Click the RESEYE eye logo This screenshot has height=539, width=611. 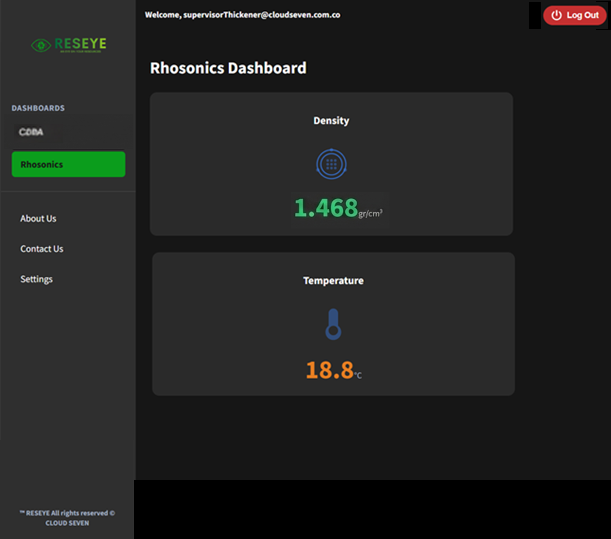(x=41, y=46)
